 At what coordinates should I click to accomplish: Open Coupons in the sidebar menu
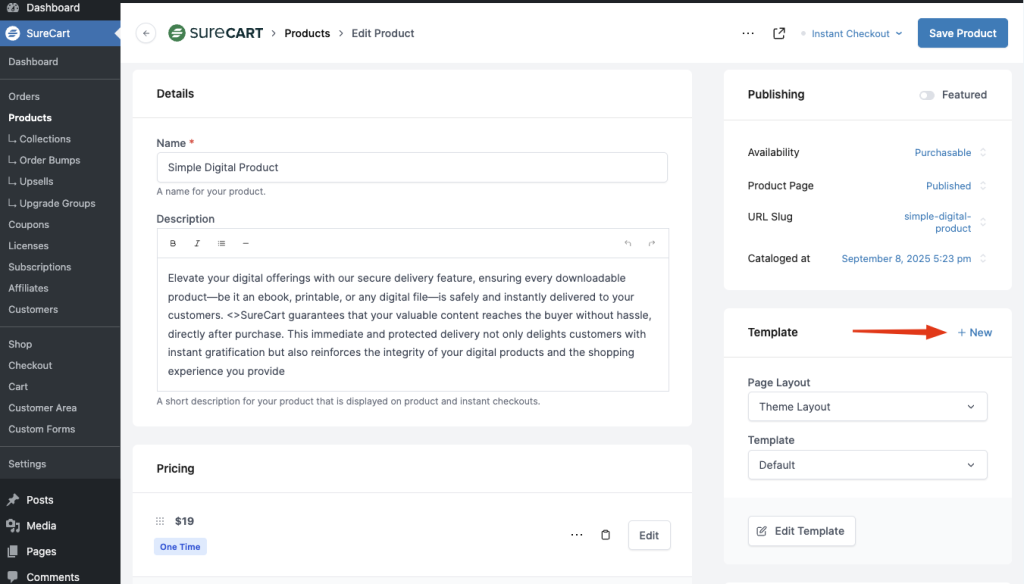28,224
